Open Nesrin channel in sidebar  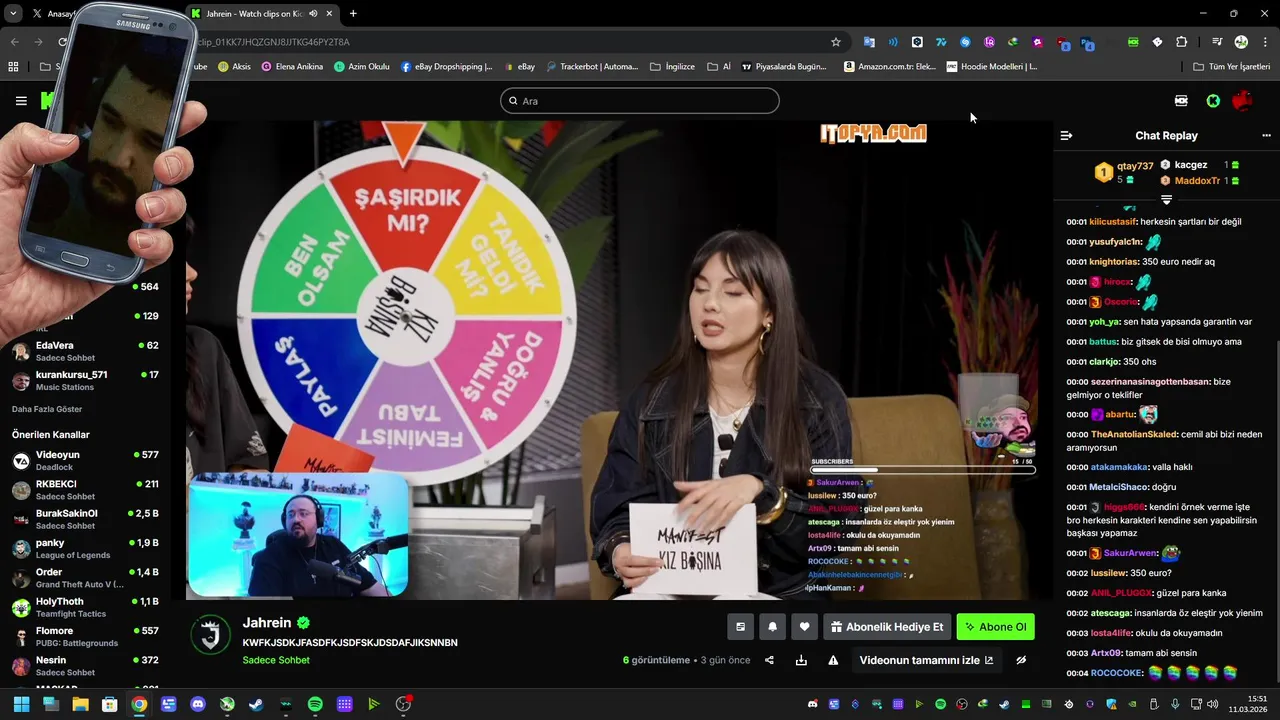tap(85, 666)
